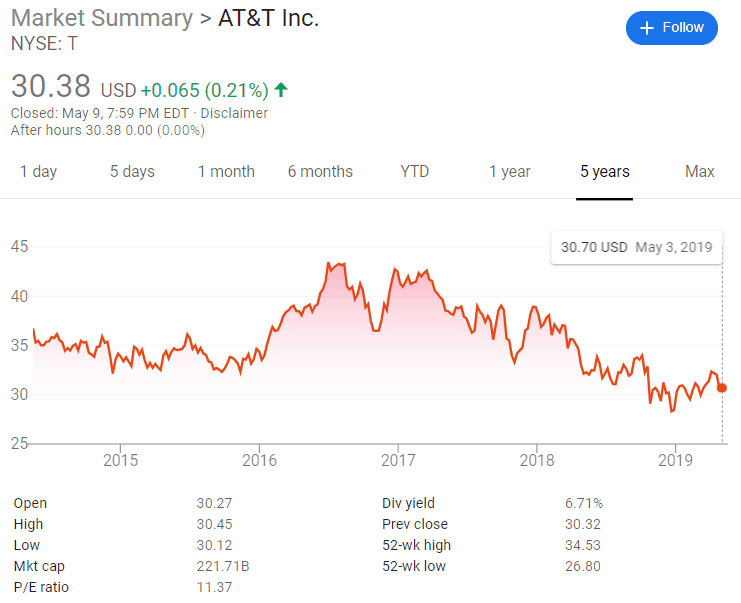Click the orange data point marker on chart

click(x=722, y=388)
